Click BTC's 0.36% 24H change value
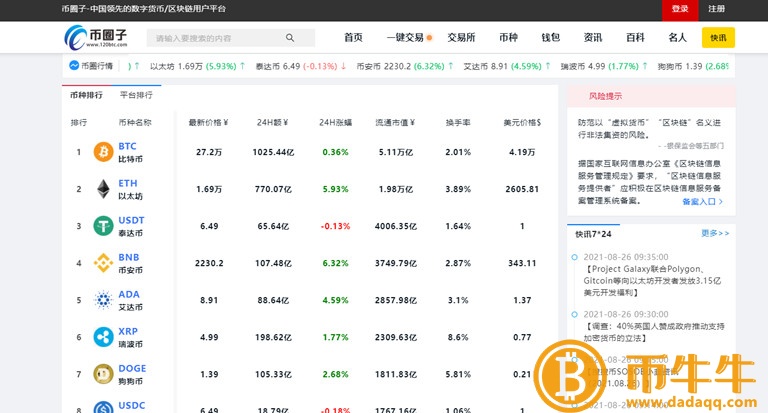Screen dimensions: 768x413 [336, 152]
